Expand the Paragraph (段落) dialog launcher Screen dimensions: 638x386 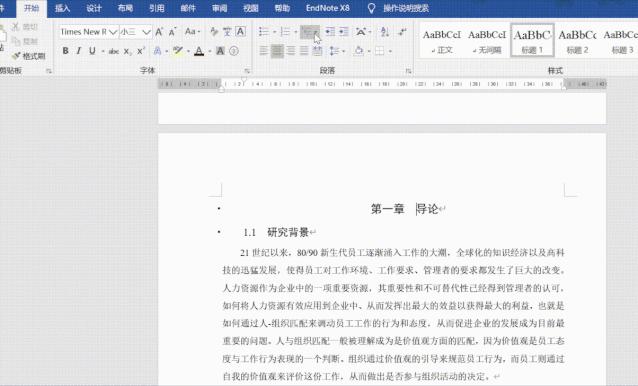[408, 71]
